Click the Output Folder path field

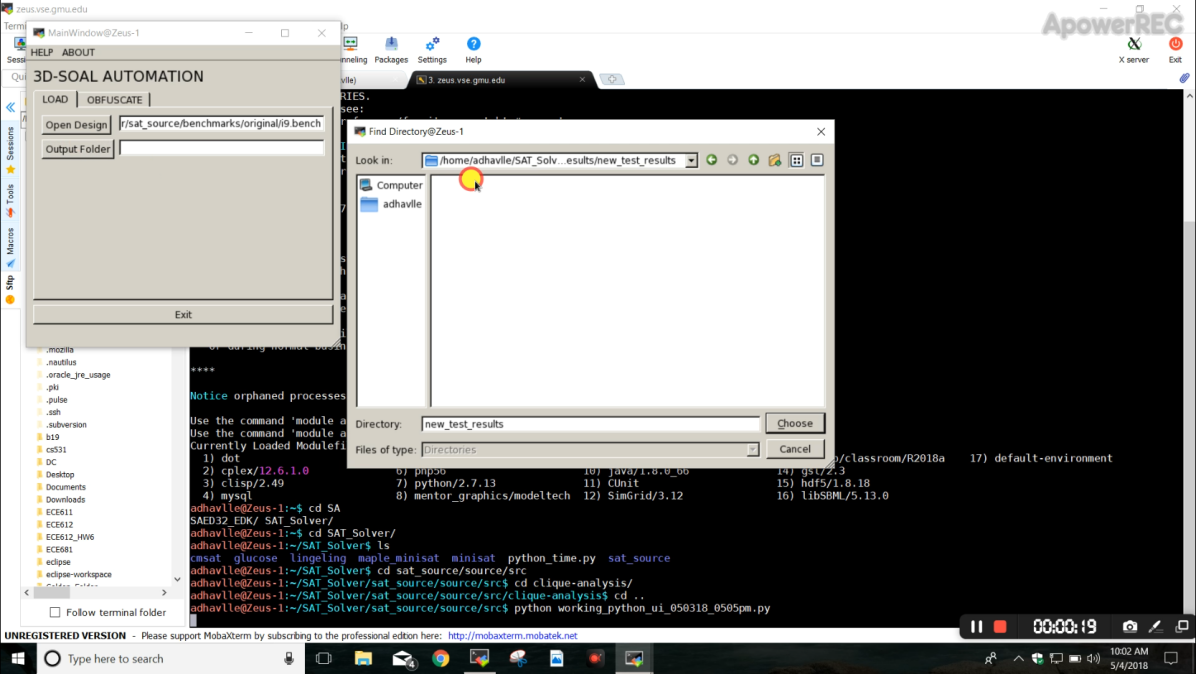tap(221, 148)
